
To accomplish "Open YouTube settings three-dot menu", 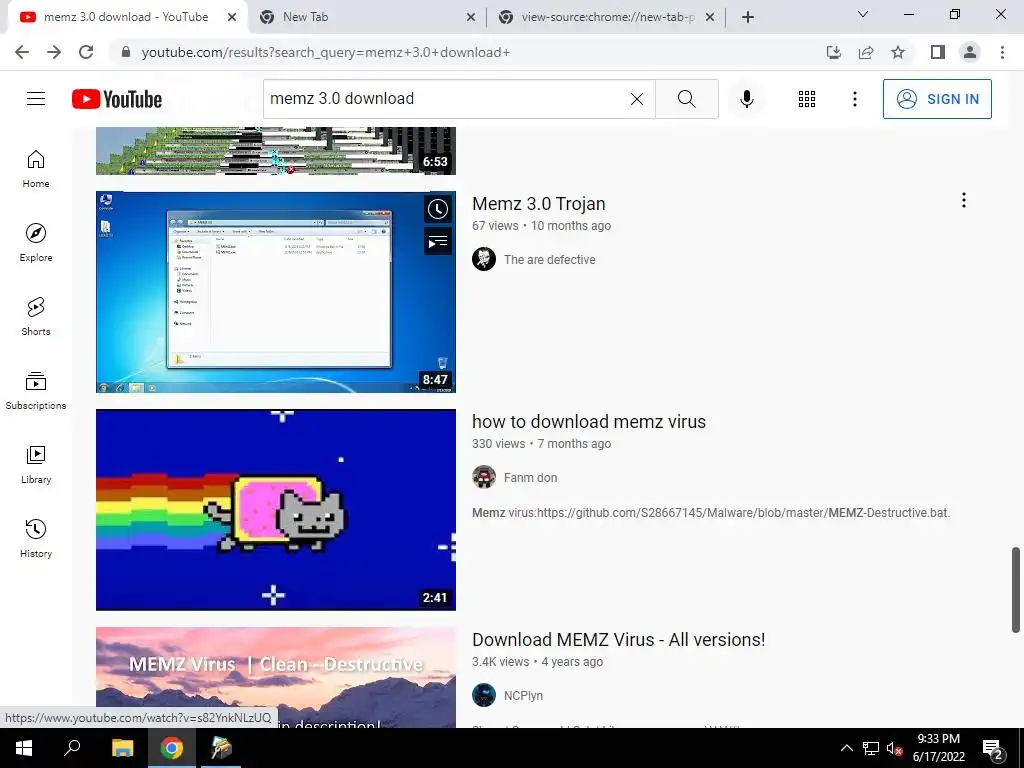I will click(x=854, y=99).
